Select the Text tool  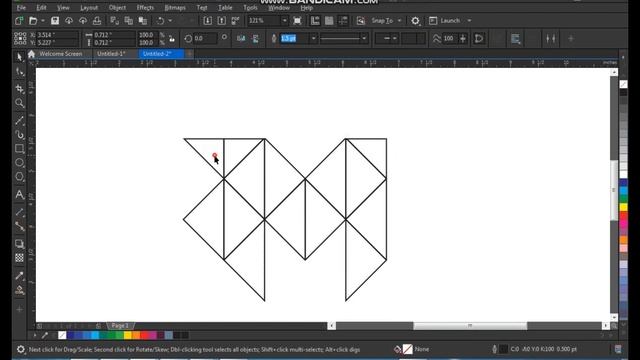click(19, 194)
